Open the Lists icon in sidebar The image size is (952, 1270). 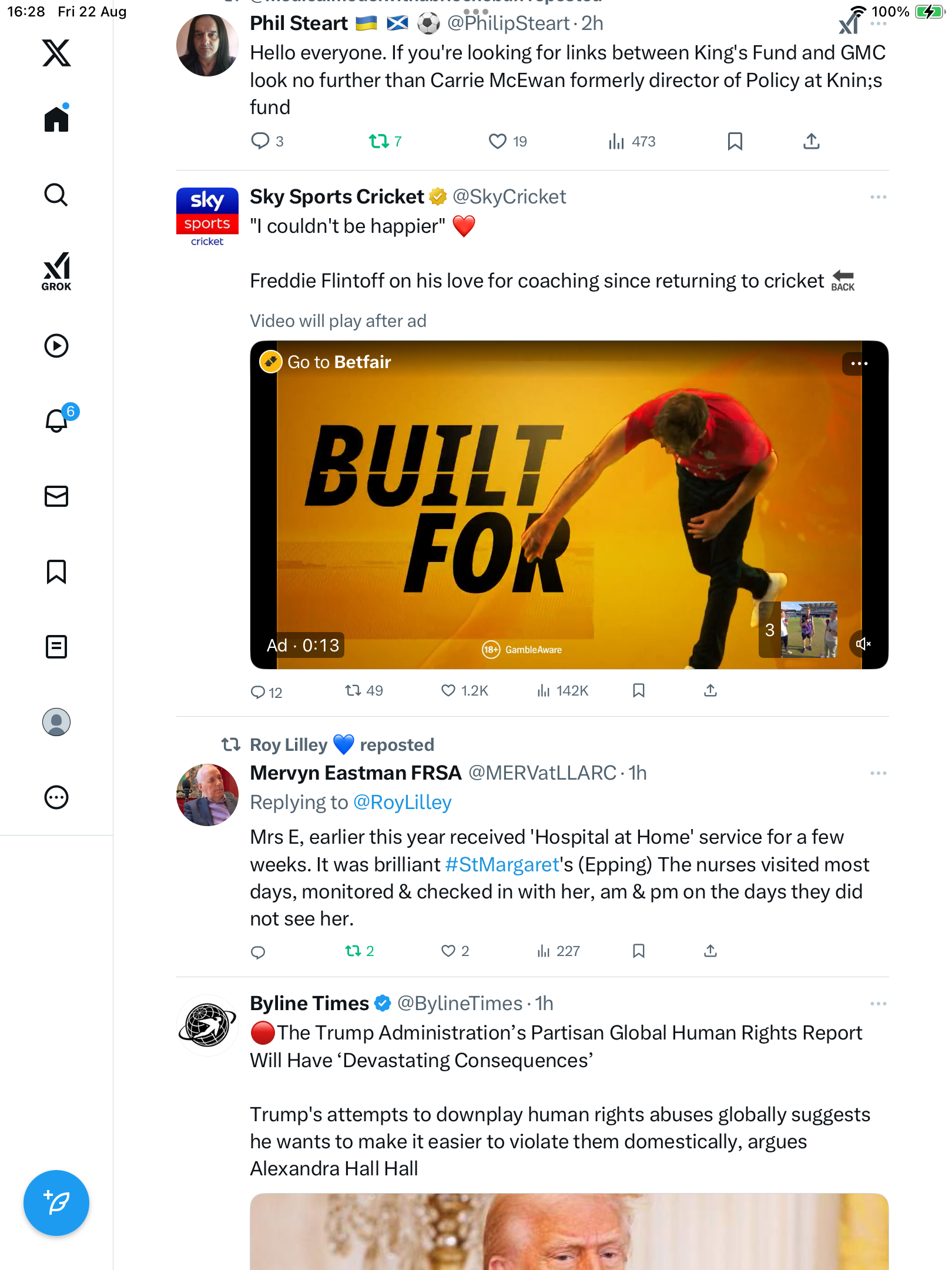pyautogui.click(x=56, y=647)
